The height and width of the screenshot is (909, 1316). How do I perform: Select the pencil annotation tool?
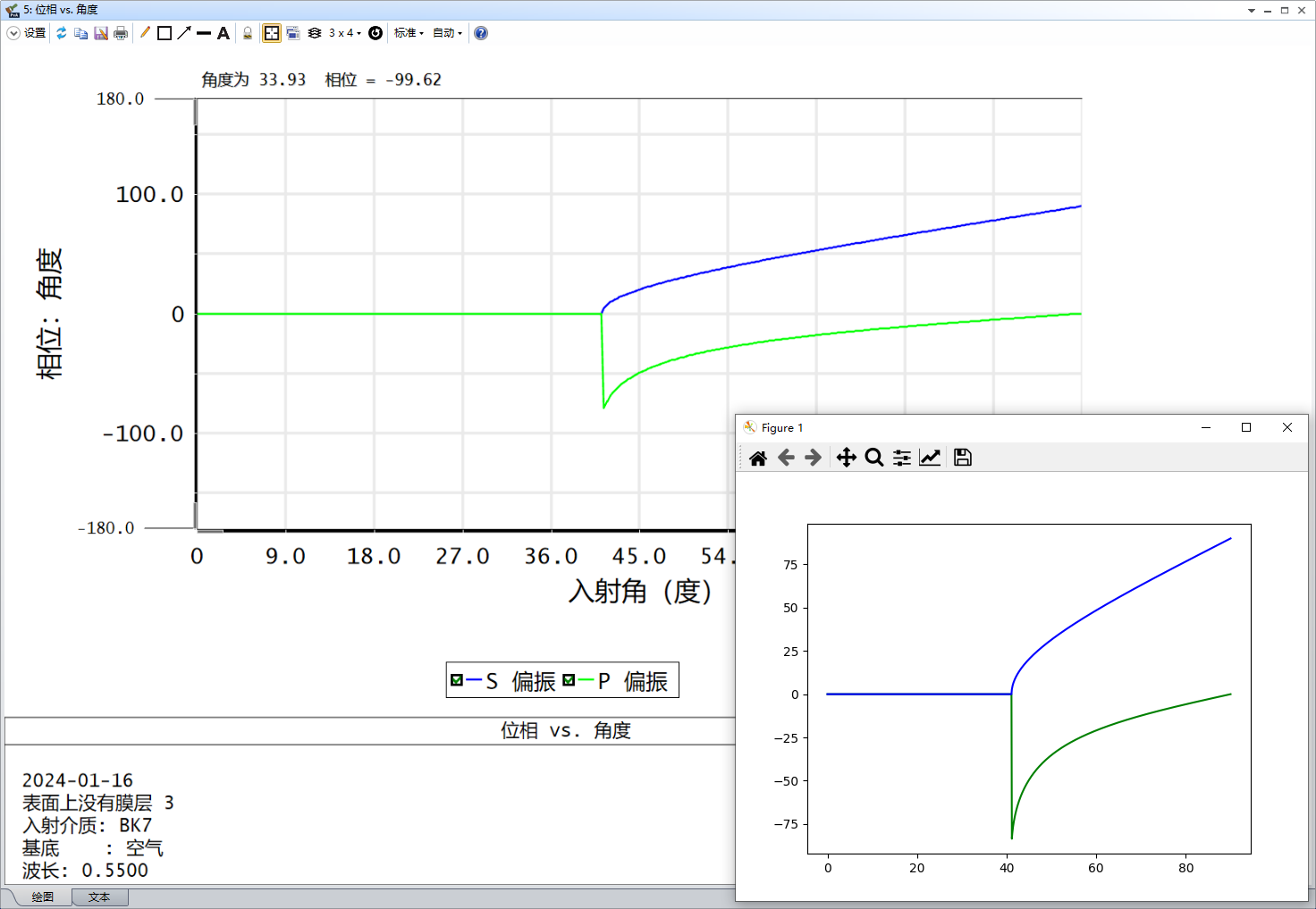click(145, 33)
